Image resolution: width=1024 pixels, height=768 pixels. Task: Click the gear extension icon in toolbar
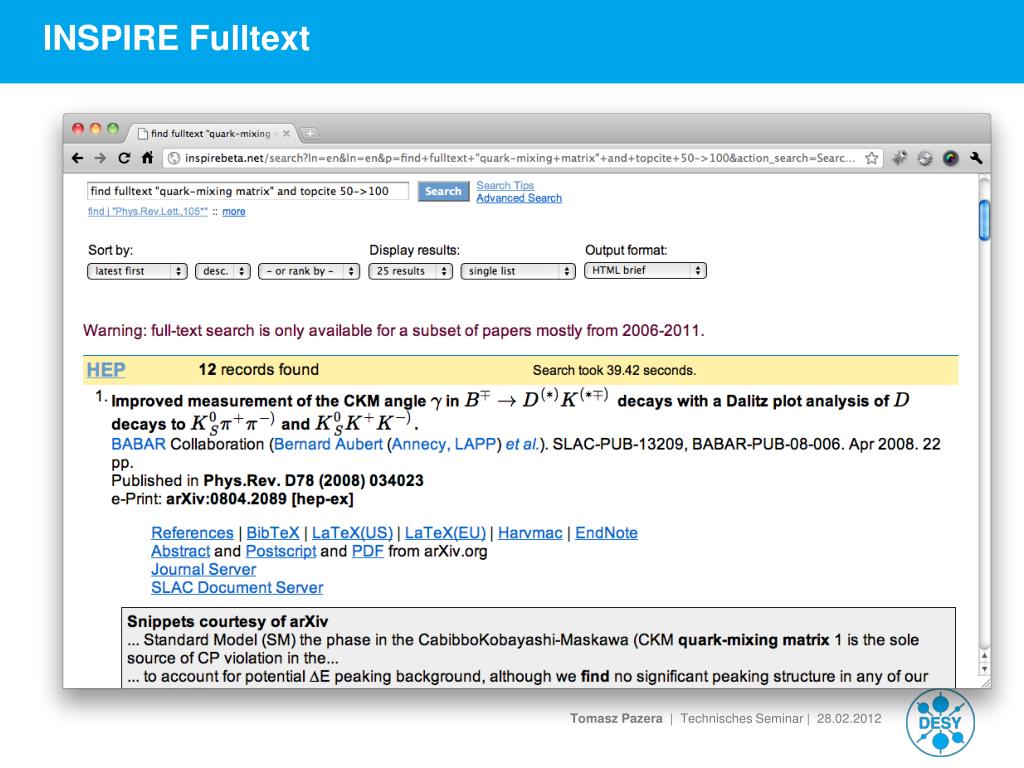[x=925, y=158]
